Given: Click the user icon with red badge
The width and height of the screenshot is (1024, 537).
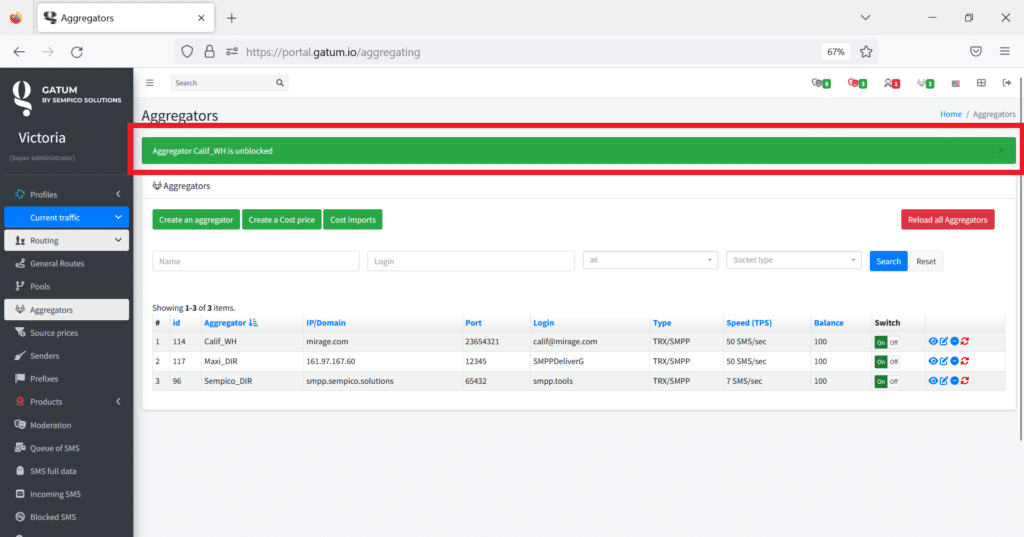Looking at the screenshot, I should click(892, 83).
